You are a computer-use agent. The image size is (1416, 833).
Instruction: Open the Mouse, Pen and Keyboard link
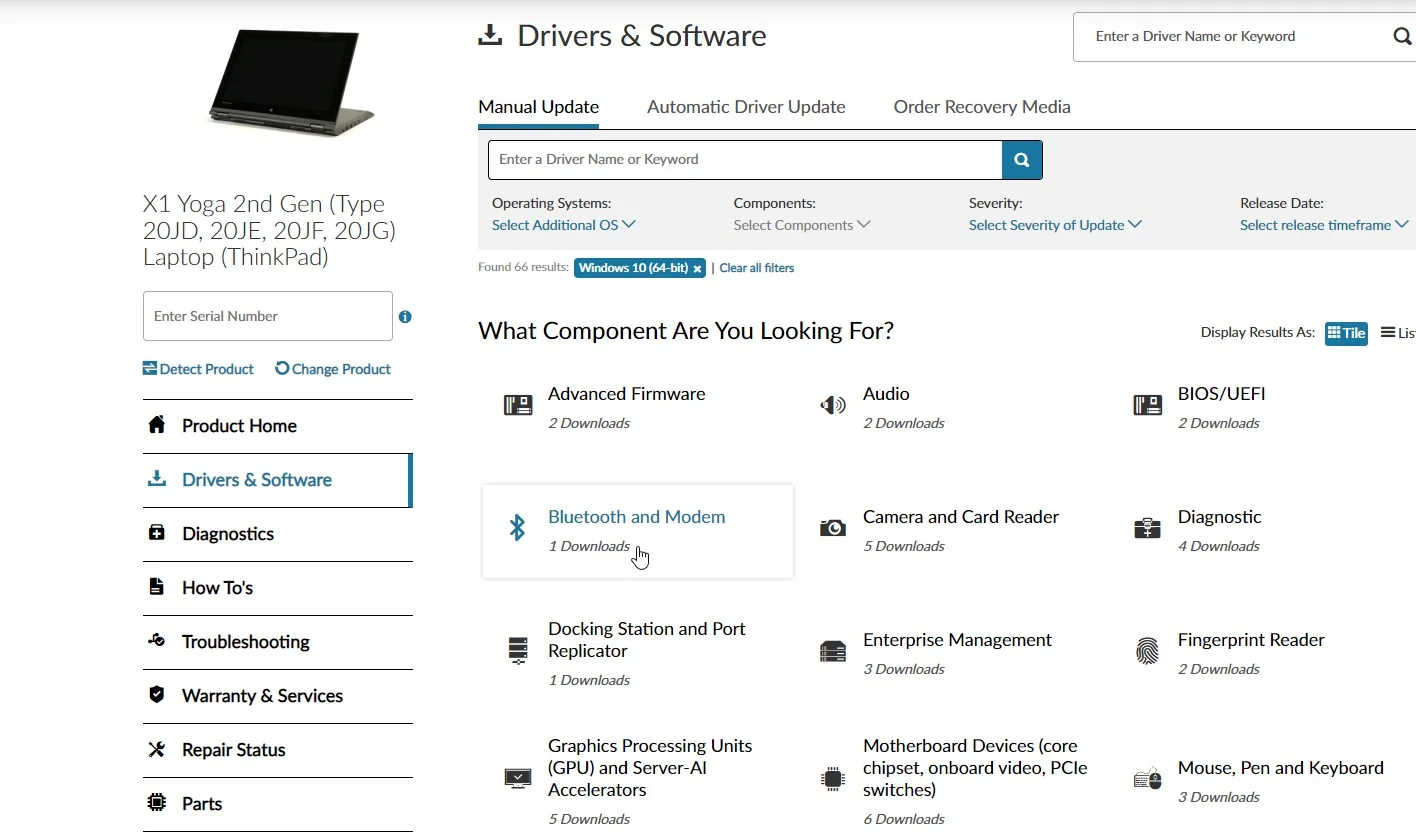tap(1281, 768)
